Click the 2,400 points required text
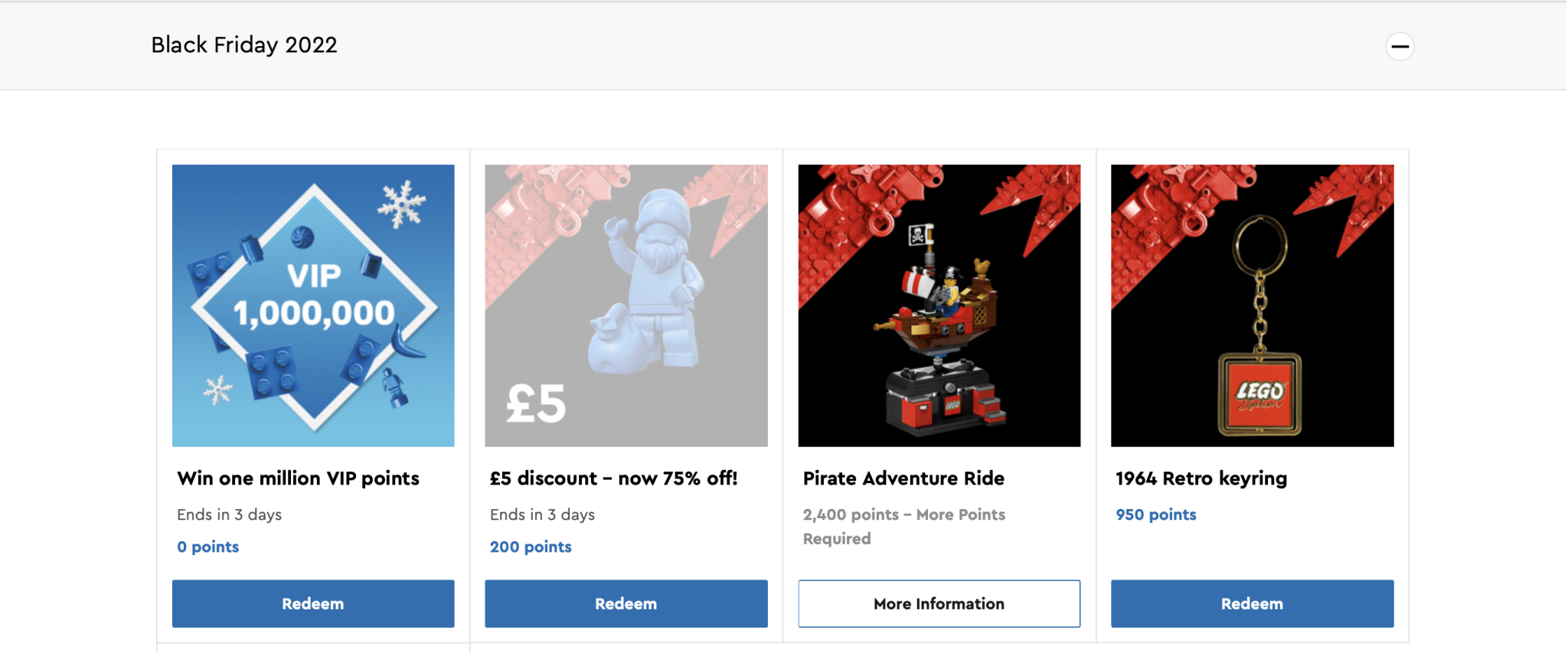The image size is (1568, 653). (x=903, y=526)
